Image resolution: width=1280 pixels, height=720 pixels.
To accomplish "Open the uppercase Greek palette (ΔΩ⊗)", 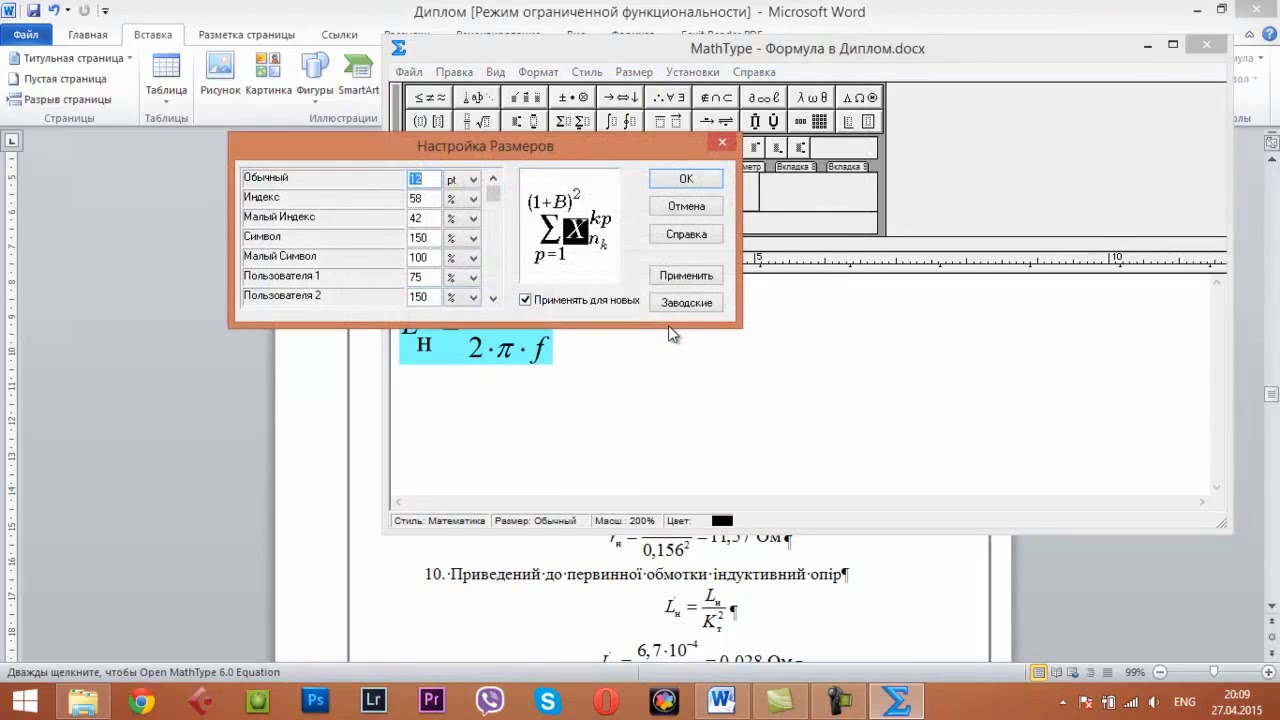I will (x=860, y=97).
